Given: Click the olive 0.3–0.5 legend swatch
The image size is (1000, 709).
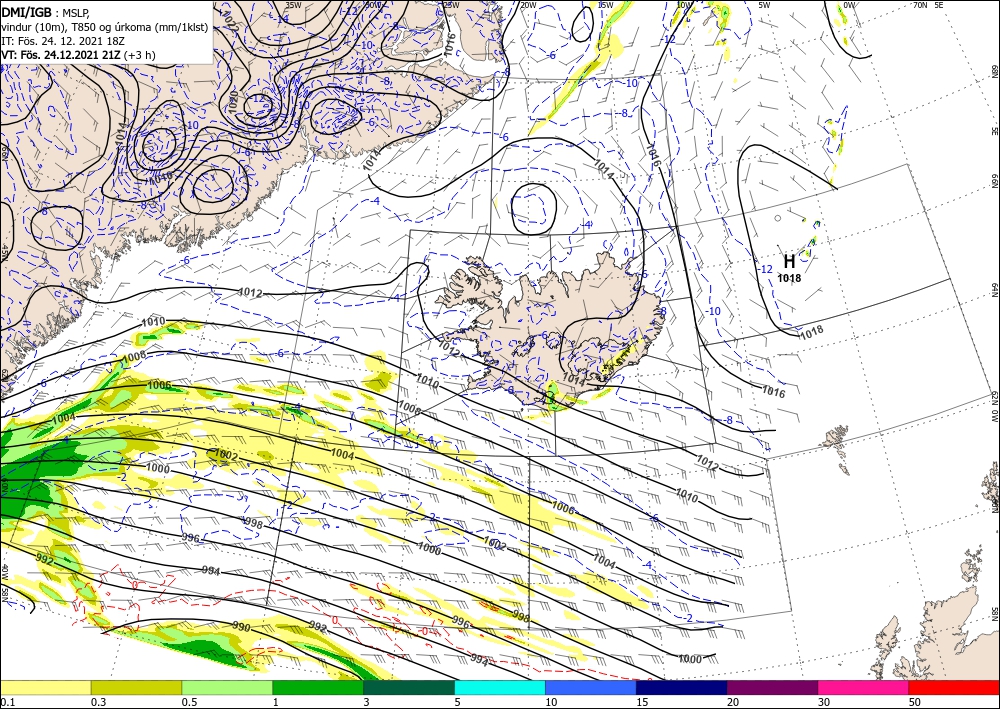Looking at the screenshot, I should coord(136,687).
